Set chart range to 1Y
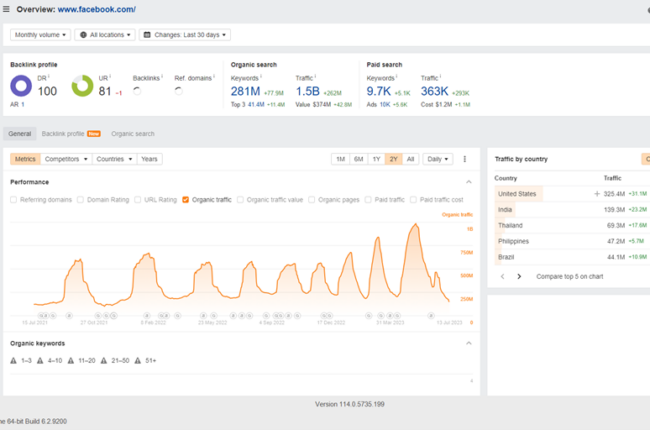Viewport: 650px width, 430px height. [x=376, y=159]
